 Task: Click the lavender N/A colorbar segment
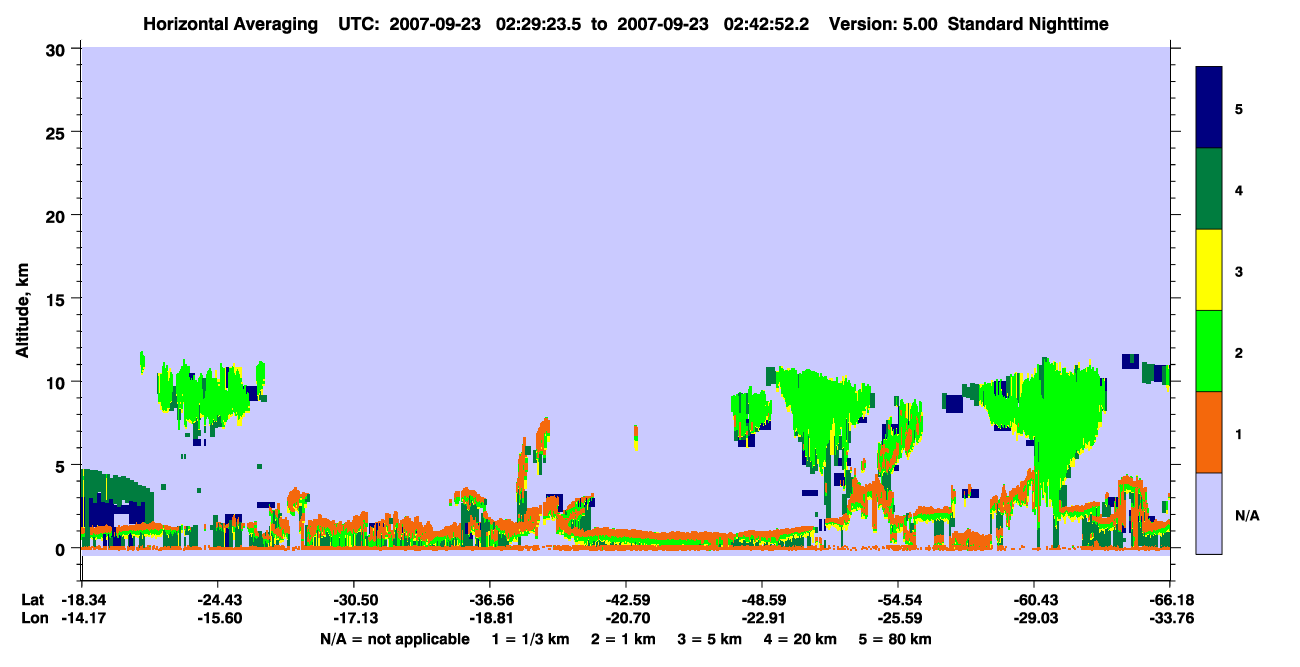1209,513
